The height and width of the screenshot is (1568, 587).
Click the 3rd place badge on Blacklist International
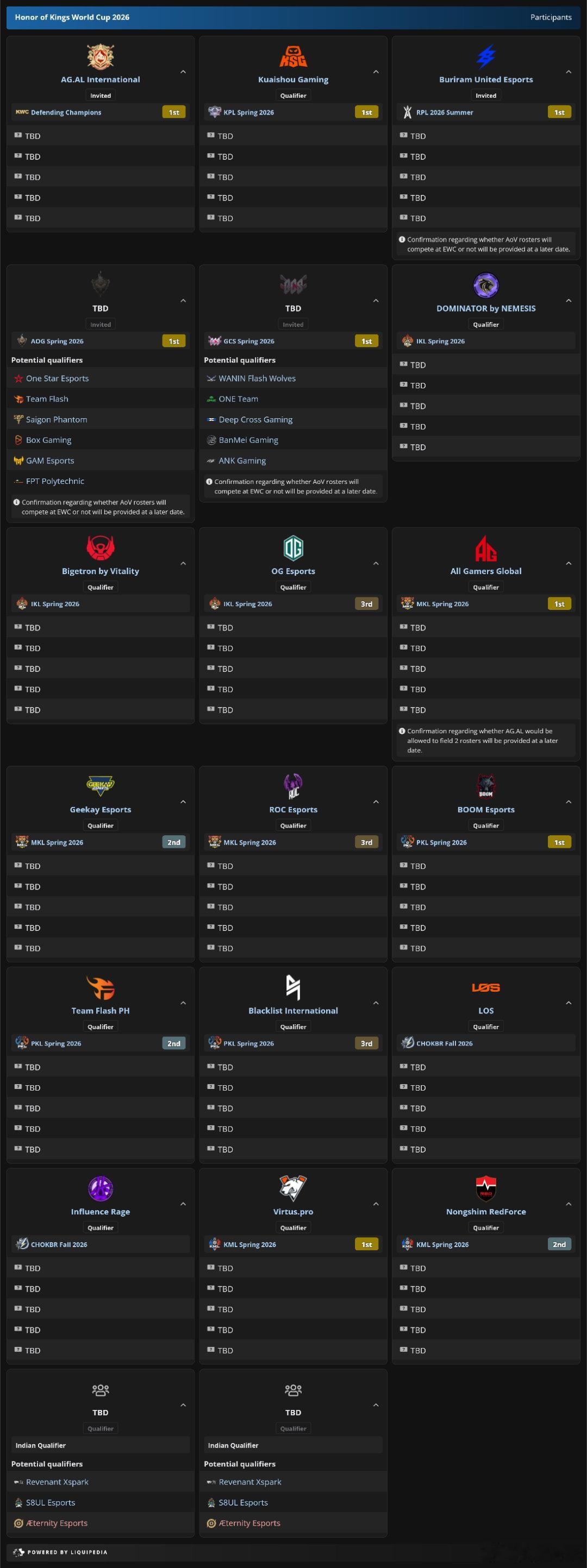click(x=366, y=1043)
